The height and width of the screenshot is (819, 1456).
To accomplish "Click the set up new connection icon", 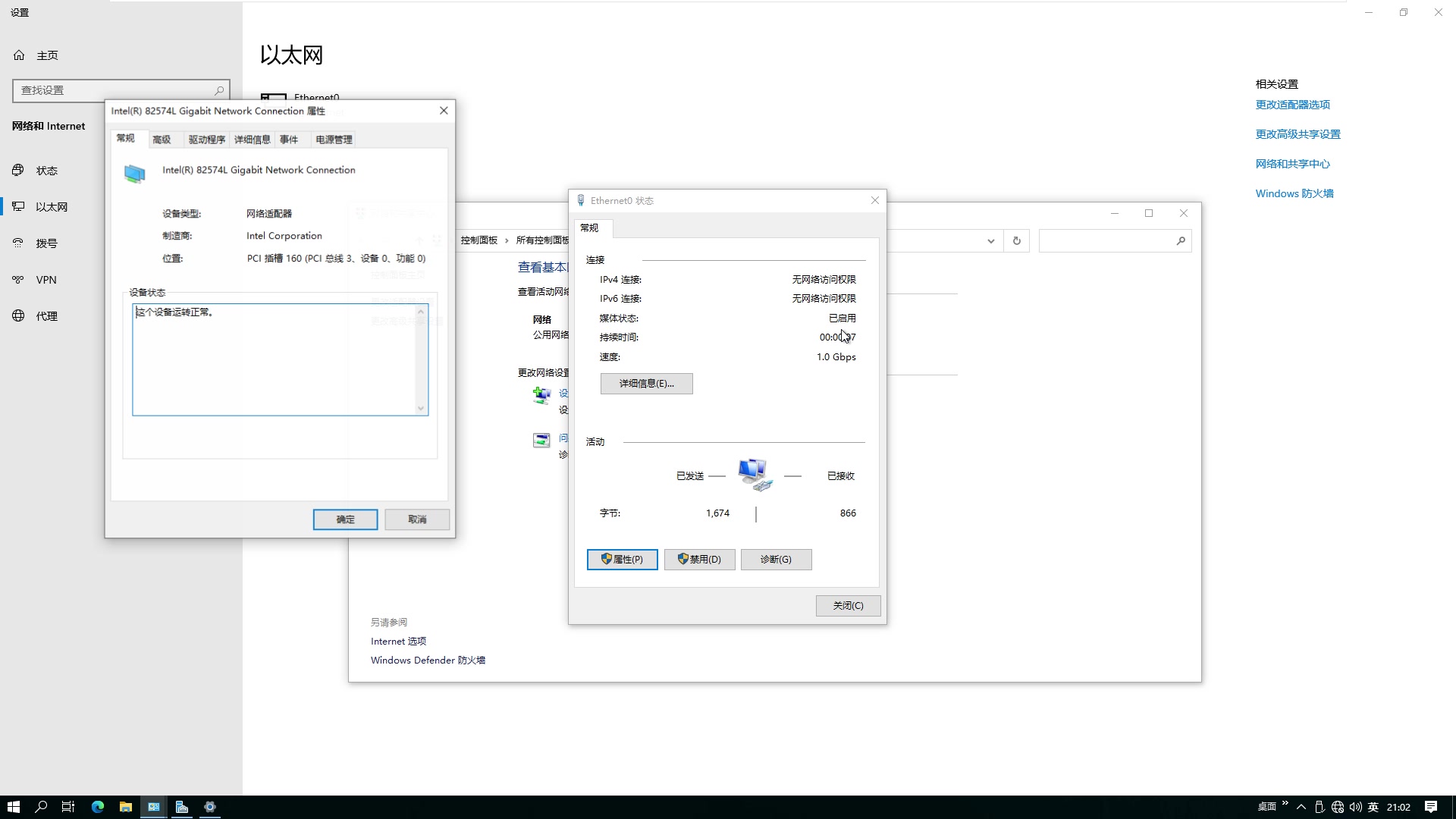I will point(541,395).
